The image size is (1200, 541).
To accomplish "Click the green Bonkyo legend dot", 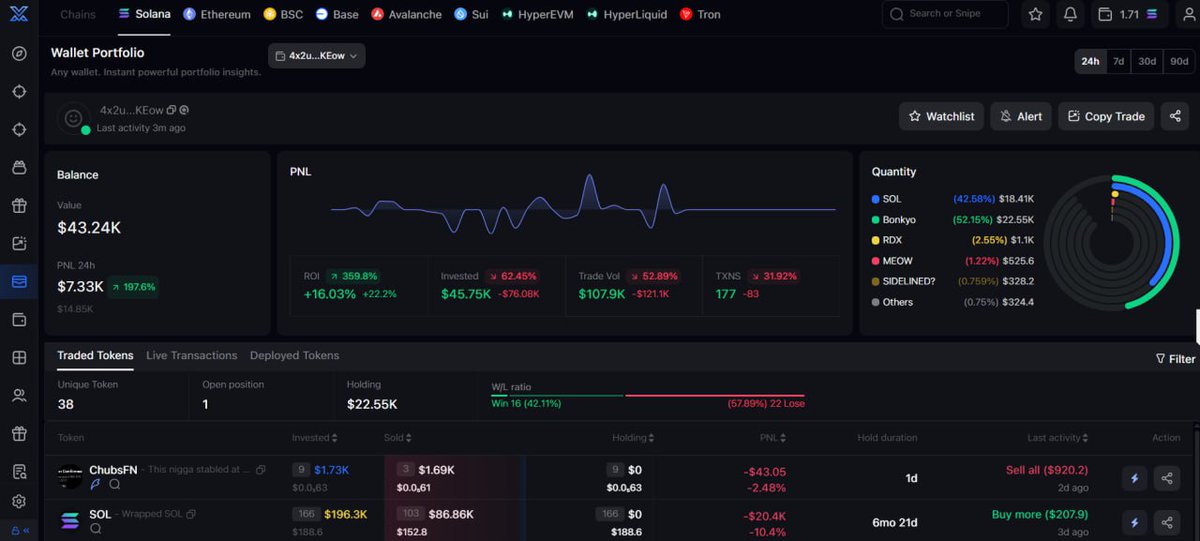I will click(876, 219).
